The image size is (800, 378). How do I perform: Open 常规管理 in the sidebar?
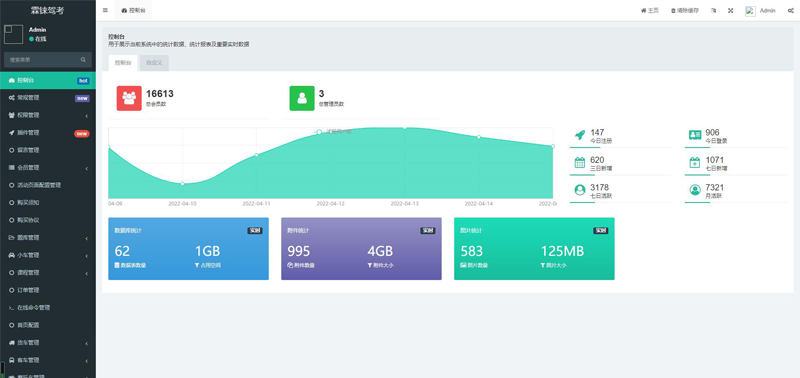point(48,97)
